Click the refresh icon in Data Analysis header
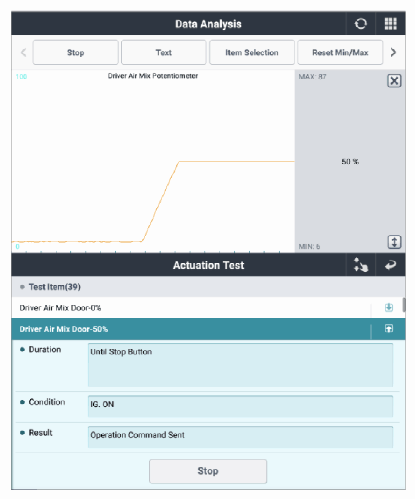Screen dimensions: 415x499 (x=361, y=24)
